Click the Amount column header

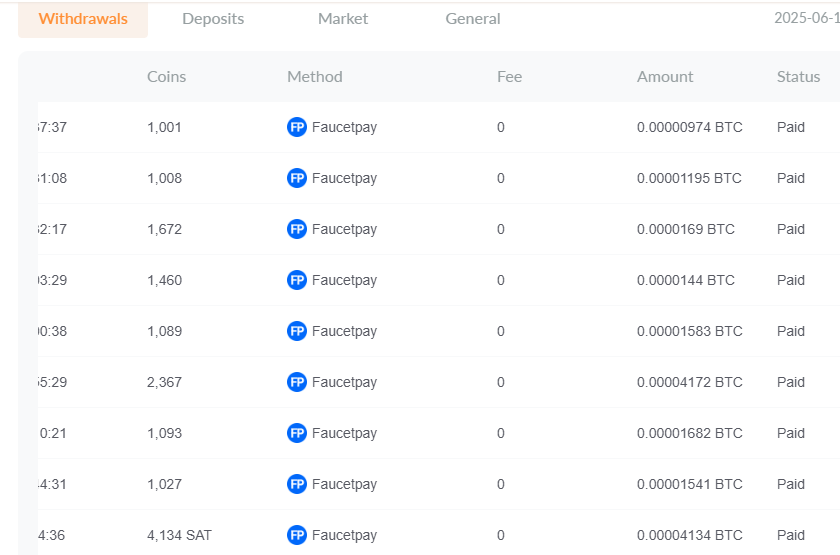(x=665, y=77)
